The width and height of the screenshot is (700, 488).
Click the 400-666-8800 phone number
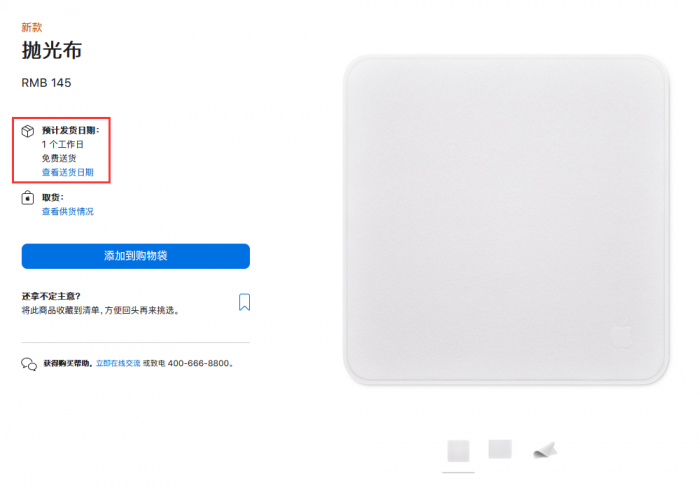point(198,363)
